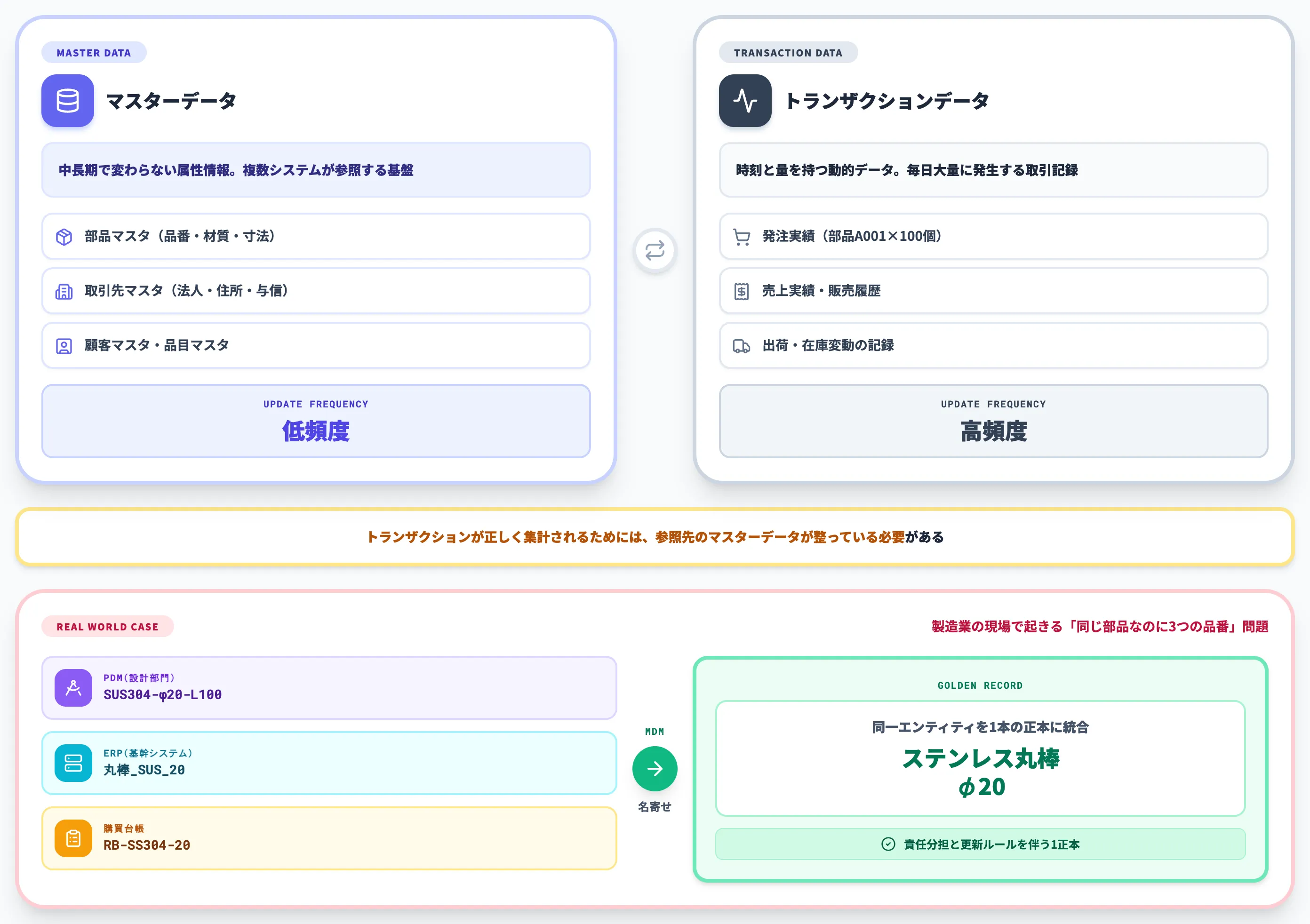This screenshot has width=1310, height=924.
Task: Open the 取引先マスタ(法人・住所・与信) item
Action: (x=316, y=291)
